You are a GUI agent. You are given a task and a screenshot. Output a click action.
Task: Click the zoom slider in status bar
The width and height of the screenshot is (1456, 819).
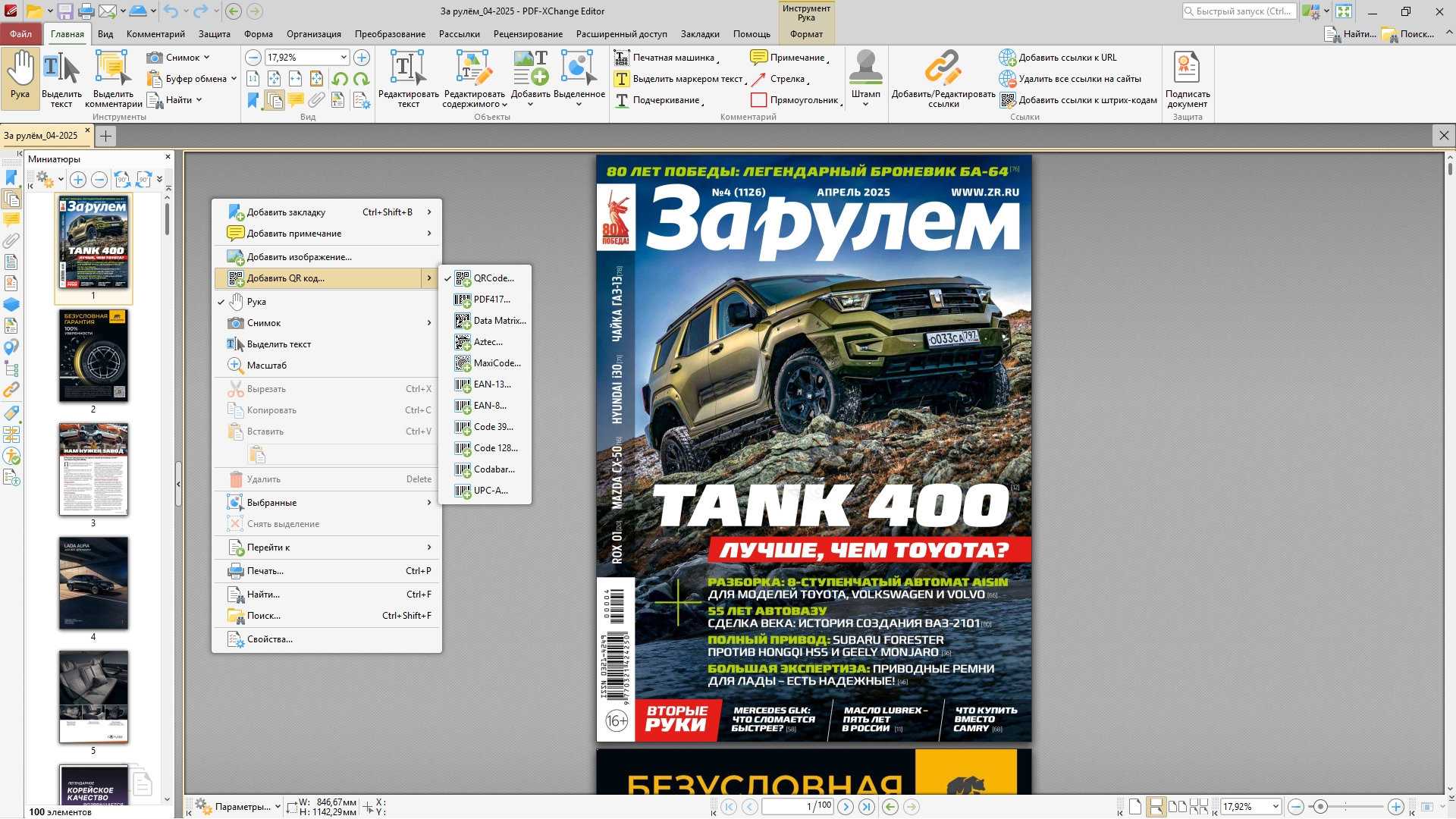1320,807
